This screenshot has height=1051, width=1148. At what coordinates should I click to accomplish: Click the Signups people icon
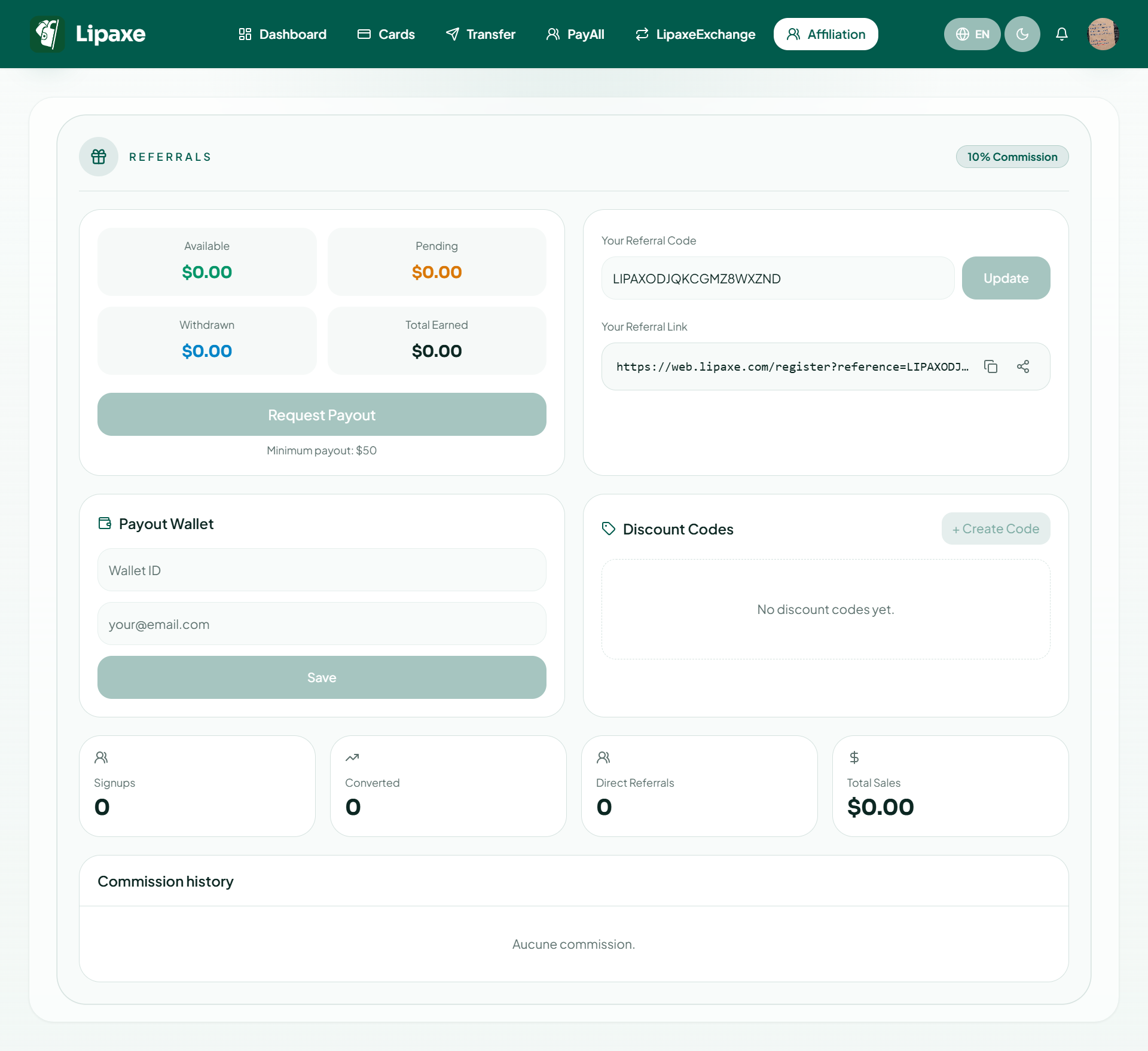(101, 757)
